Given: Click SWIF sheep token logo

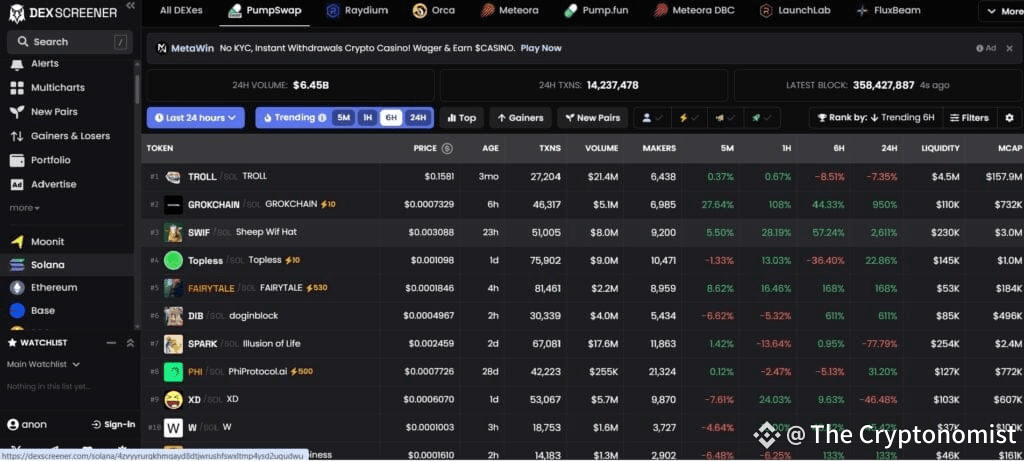Looking at the screenshot, I should pyautogui.click(x=173, y=232).
